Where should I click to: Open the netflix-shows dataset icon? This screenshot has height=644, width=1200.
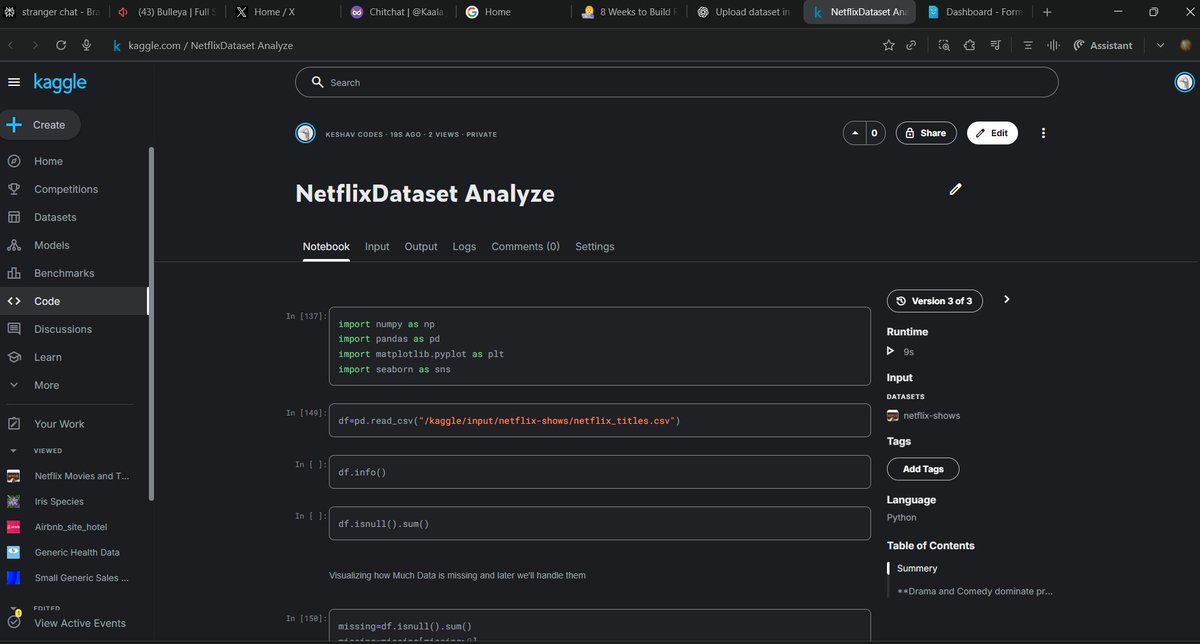point(893,415)
